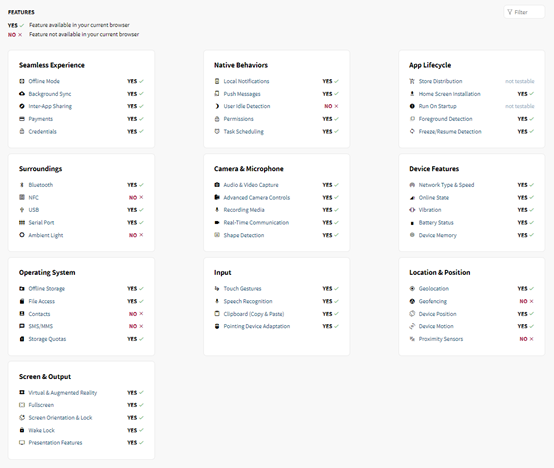Open the Network Type & Speed link
The height and width of the screenshot is (468, 554).
point(447,185)
